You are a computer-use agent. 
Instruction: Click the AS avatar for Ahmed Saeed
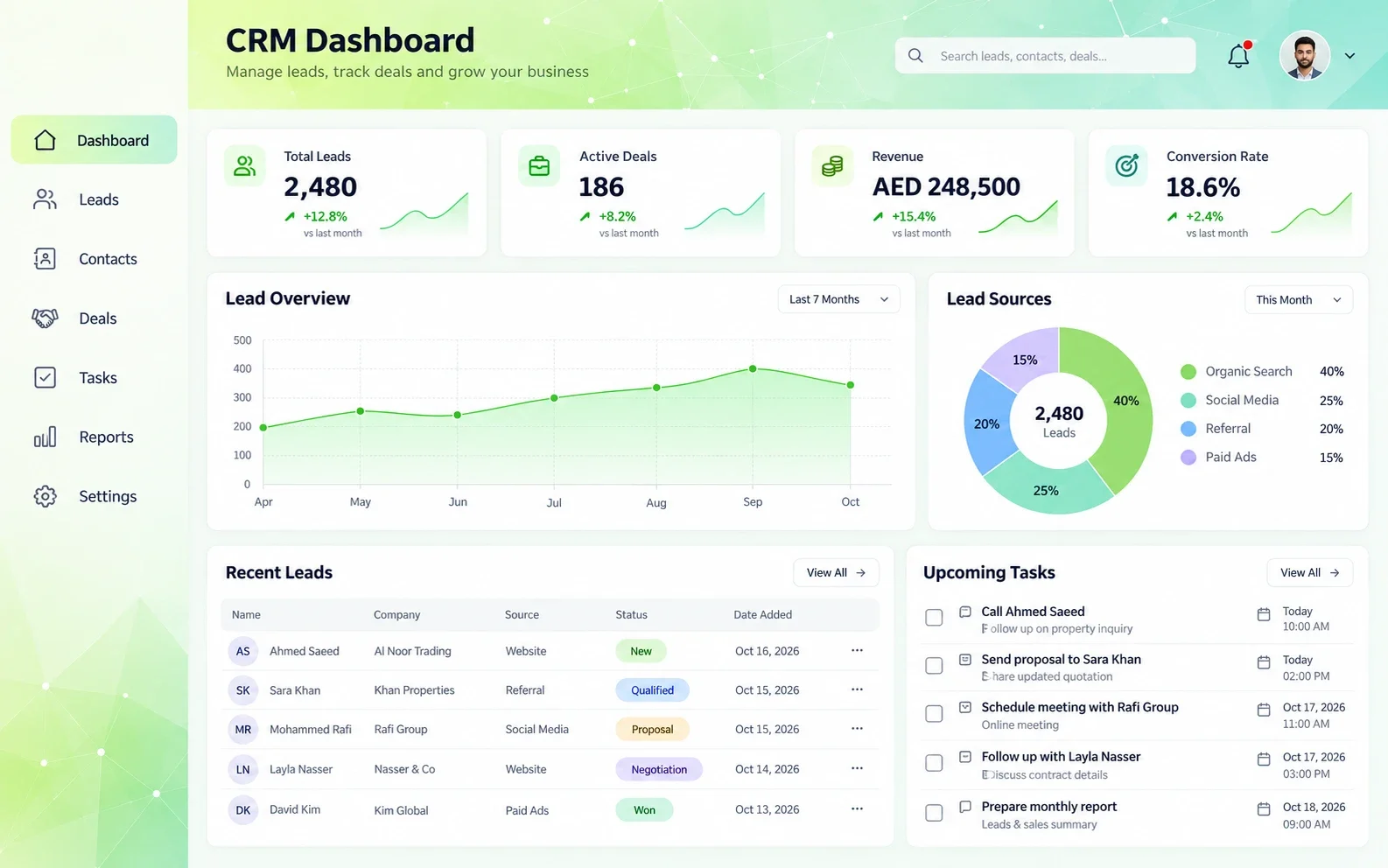pos(243,651)
